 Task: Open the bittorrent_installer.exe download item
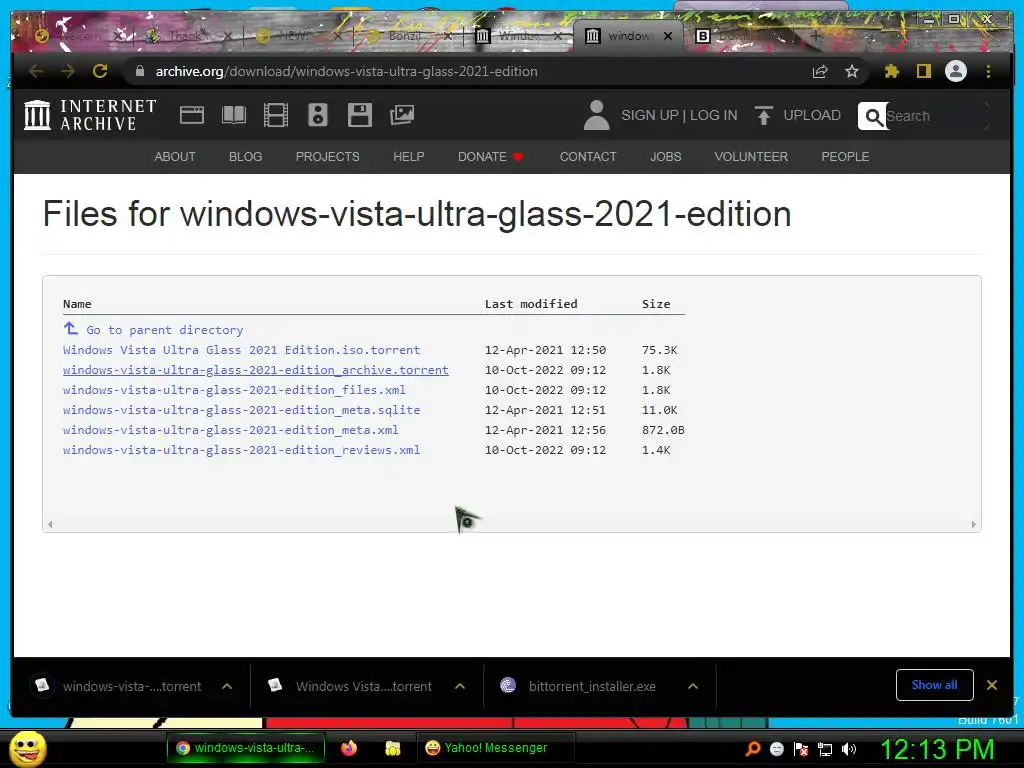tap(592, 686)
